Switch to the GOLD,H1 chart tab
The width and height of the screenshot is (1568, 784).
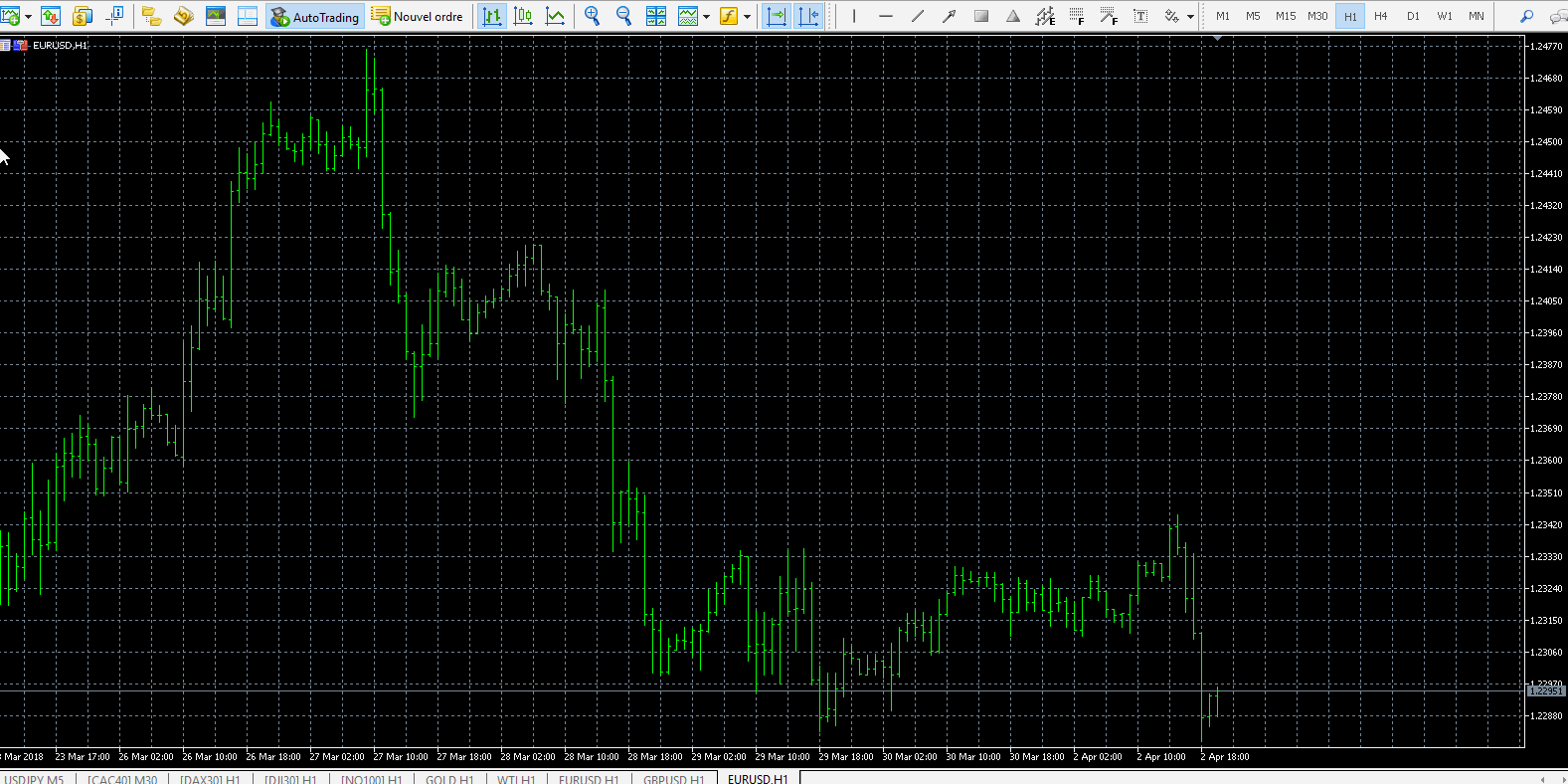click(449, 779)
